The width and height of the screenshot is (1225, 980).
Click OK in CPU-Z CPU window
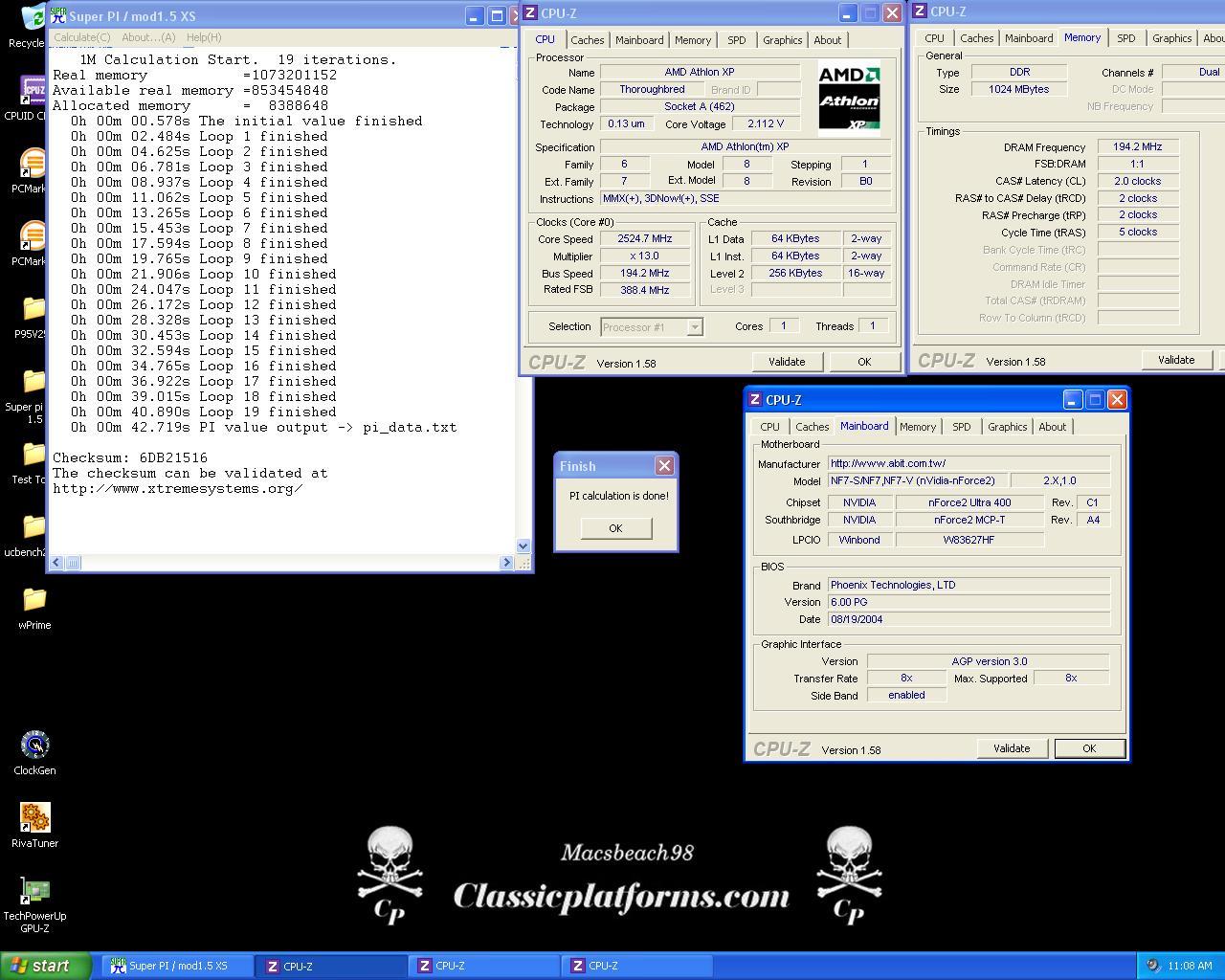[x=864, y=362]
